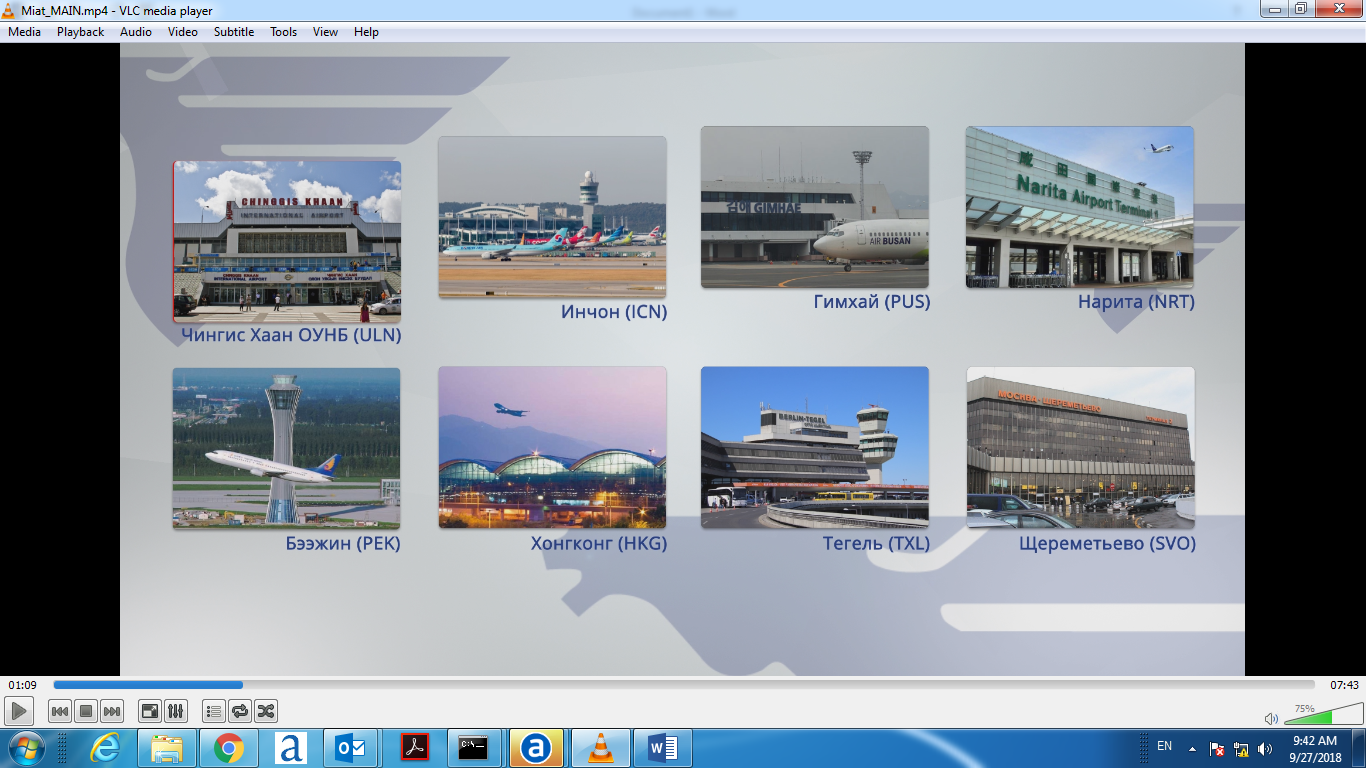Image resolution: width=1366 pixels, height=768 pixels.
Task: Click the Chinggis Khaan airport photo
Action: tap(287, 241)
